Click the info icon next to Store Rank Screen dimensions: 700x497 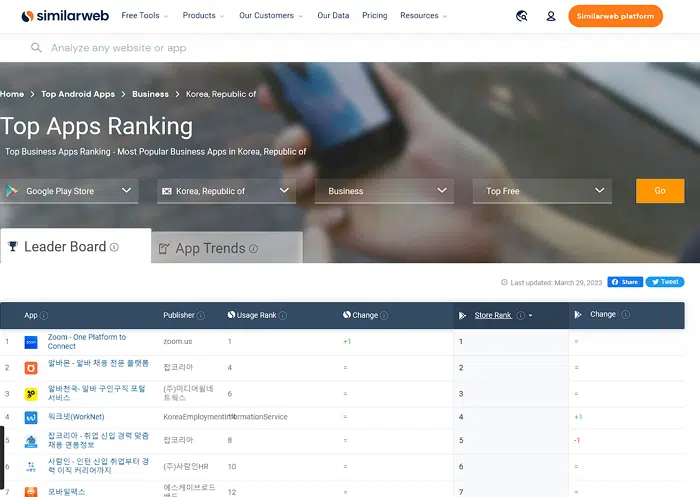tap(521, 315)
